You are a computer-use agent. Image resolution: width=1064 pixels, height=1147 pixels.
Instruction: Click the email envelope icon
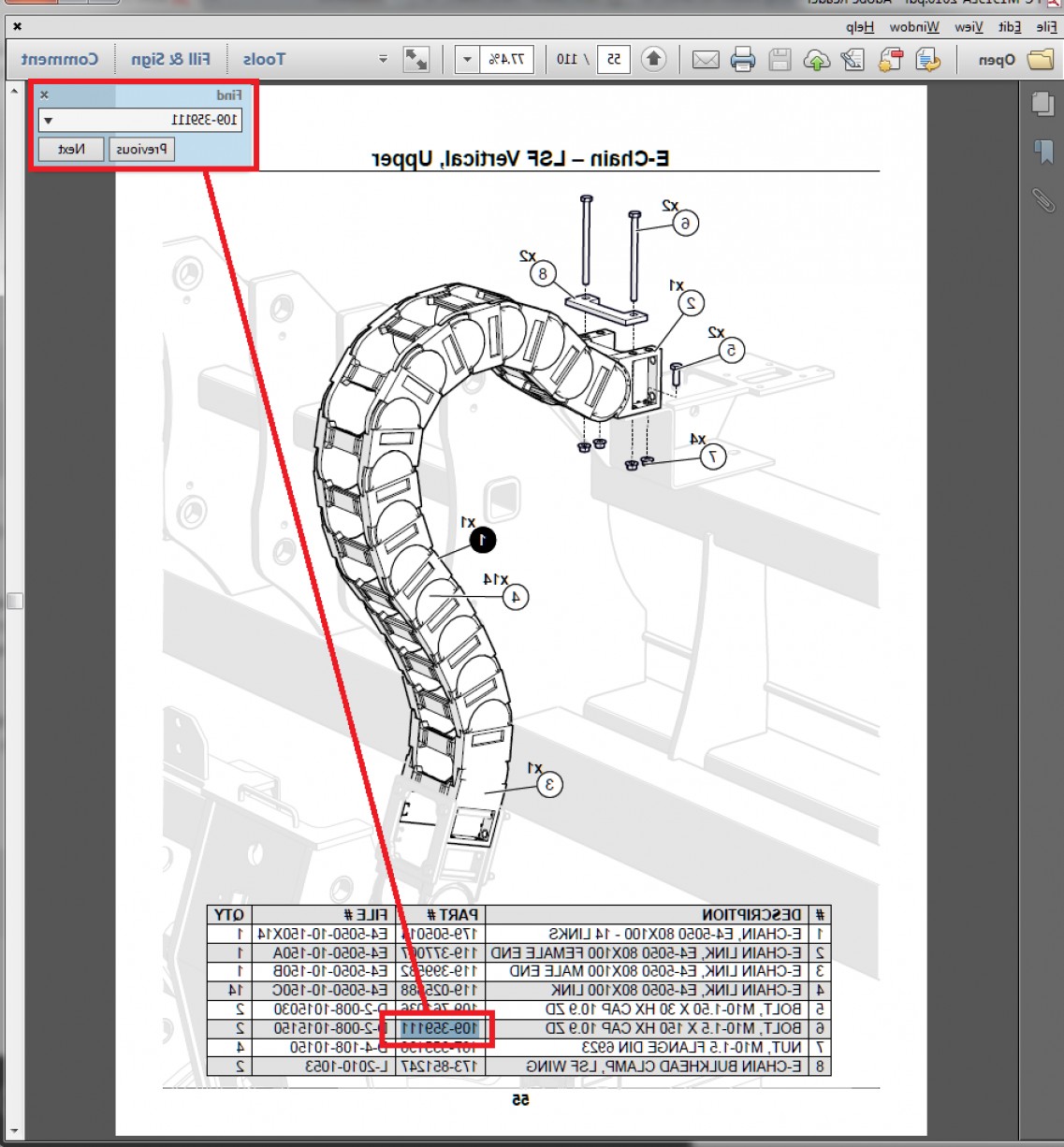pos(706,60)
